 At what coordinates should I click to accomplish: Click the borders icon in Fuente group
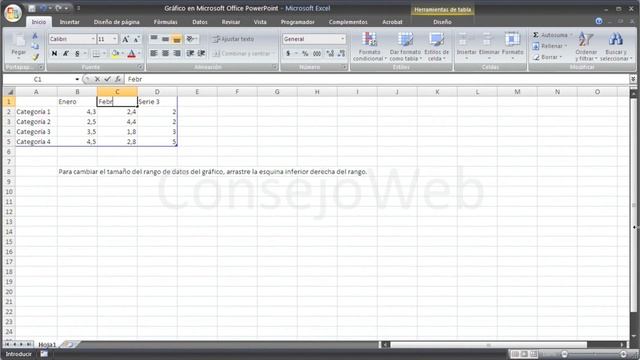96,53
